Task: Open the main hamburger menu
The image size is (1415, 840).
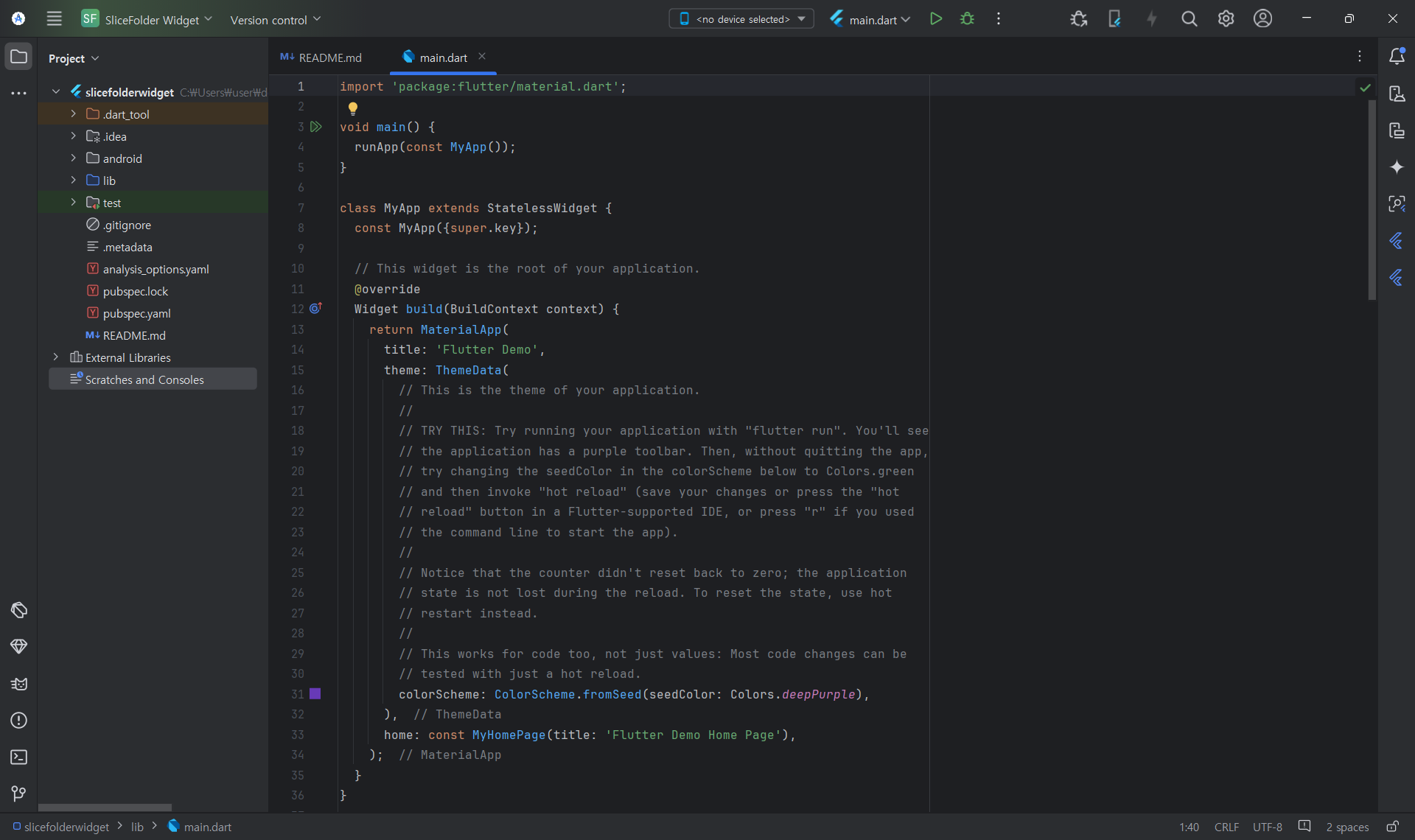Action: coord(54,19)
